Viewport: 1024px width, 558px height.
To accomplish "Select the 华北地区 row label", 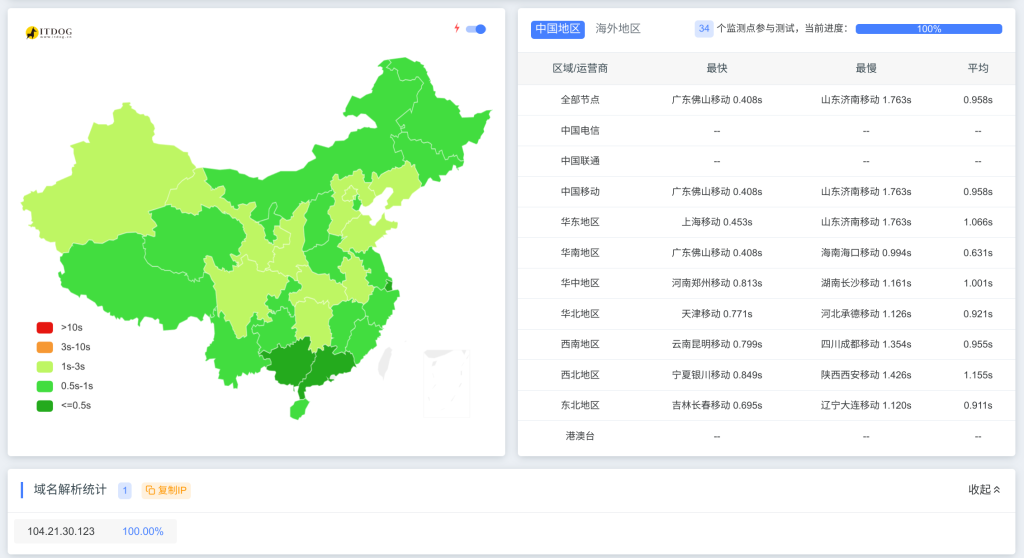I will 580,314.
